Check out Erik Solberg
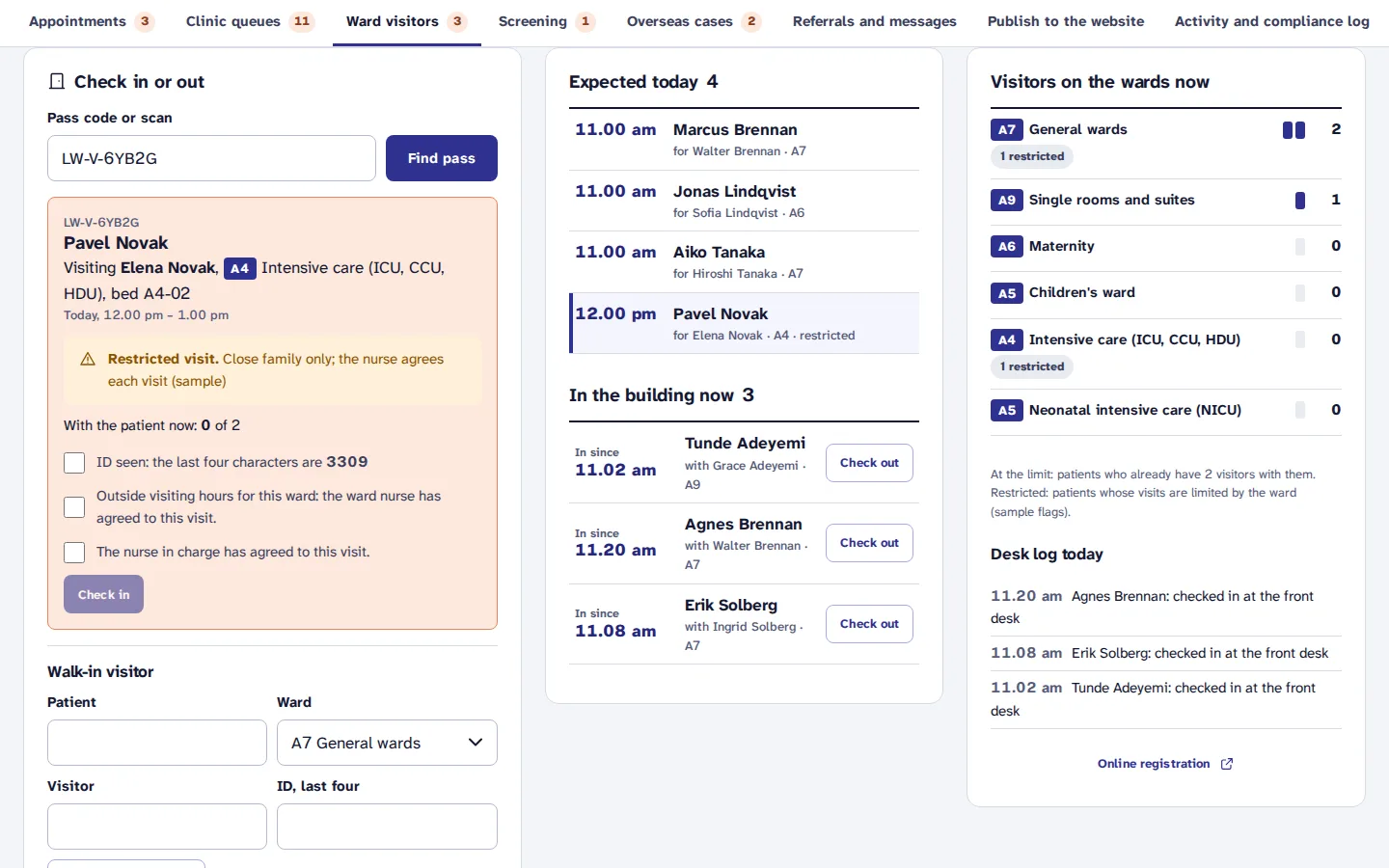 click(869, 624)
